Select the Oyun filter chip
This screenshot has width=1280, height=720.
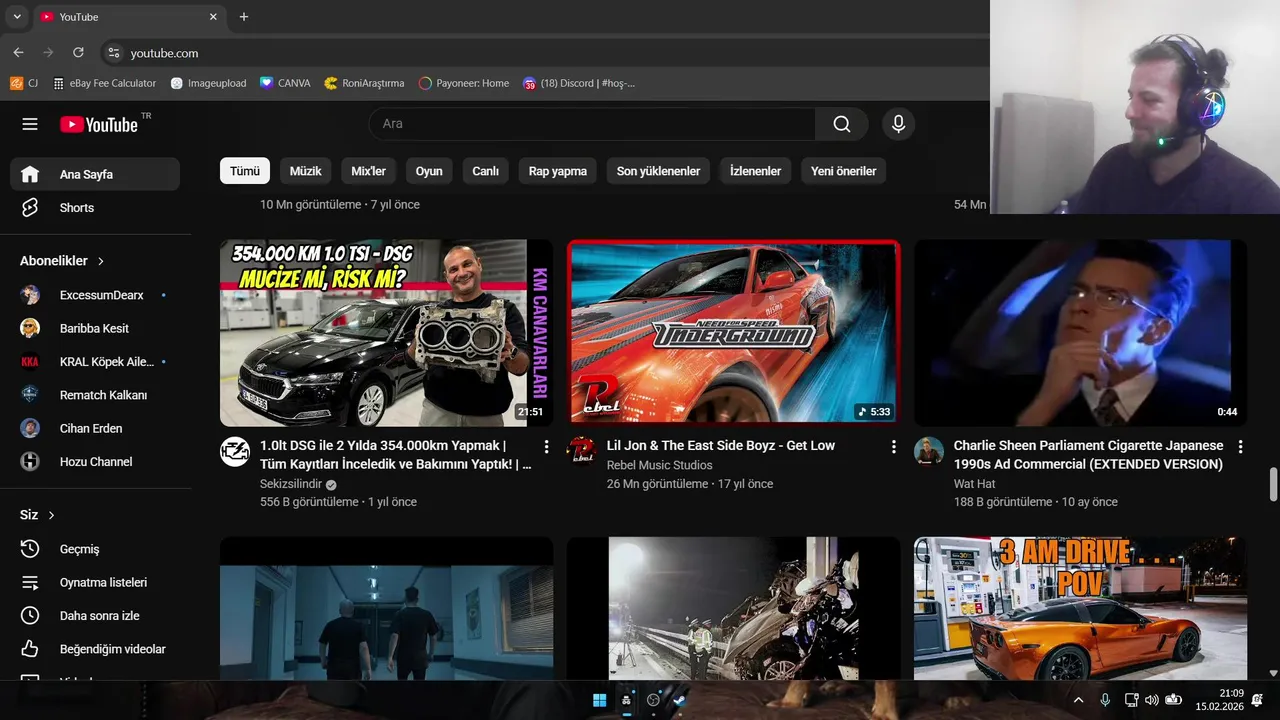[x=429, y=171]
